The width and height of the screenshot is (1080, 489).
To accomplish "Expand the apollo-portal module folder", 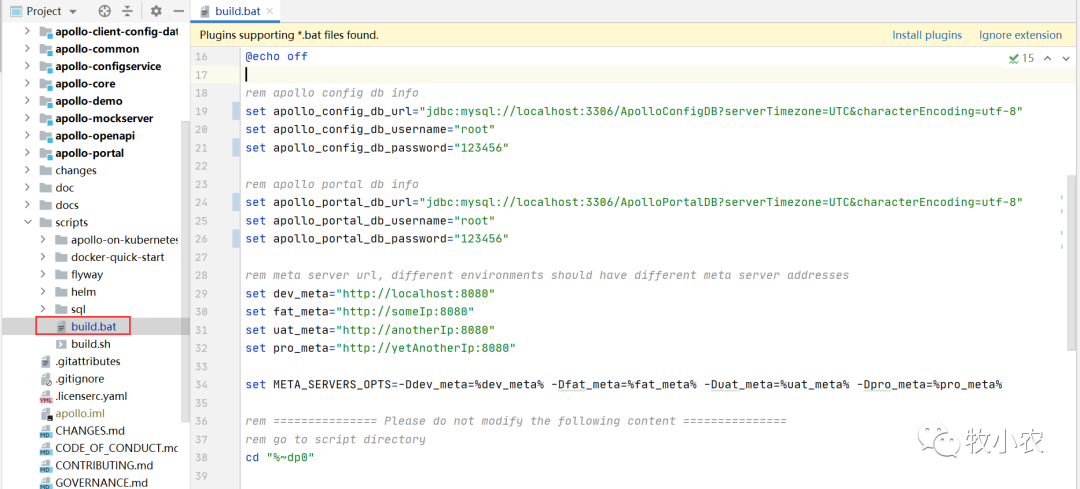I will click(x=27, y=153).
